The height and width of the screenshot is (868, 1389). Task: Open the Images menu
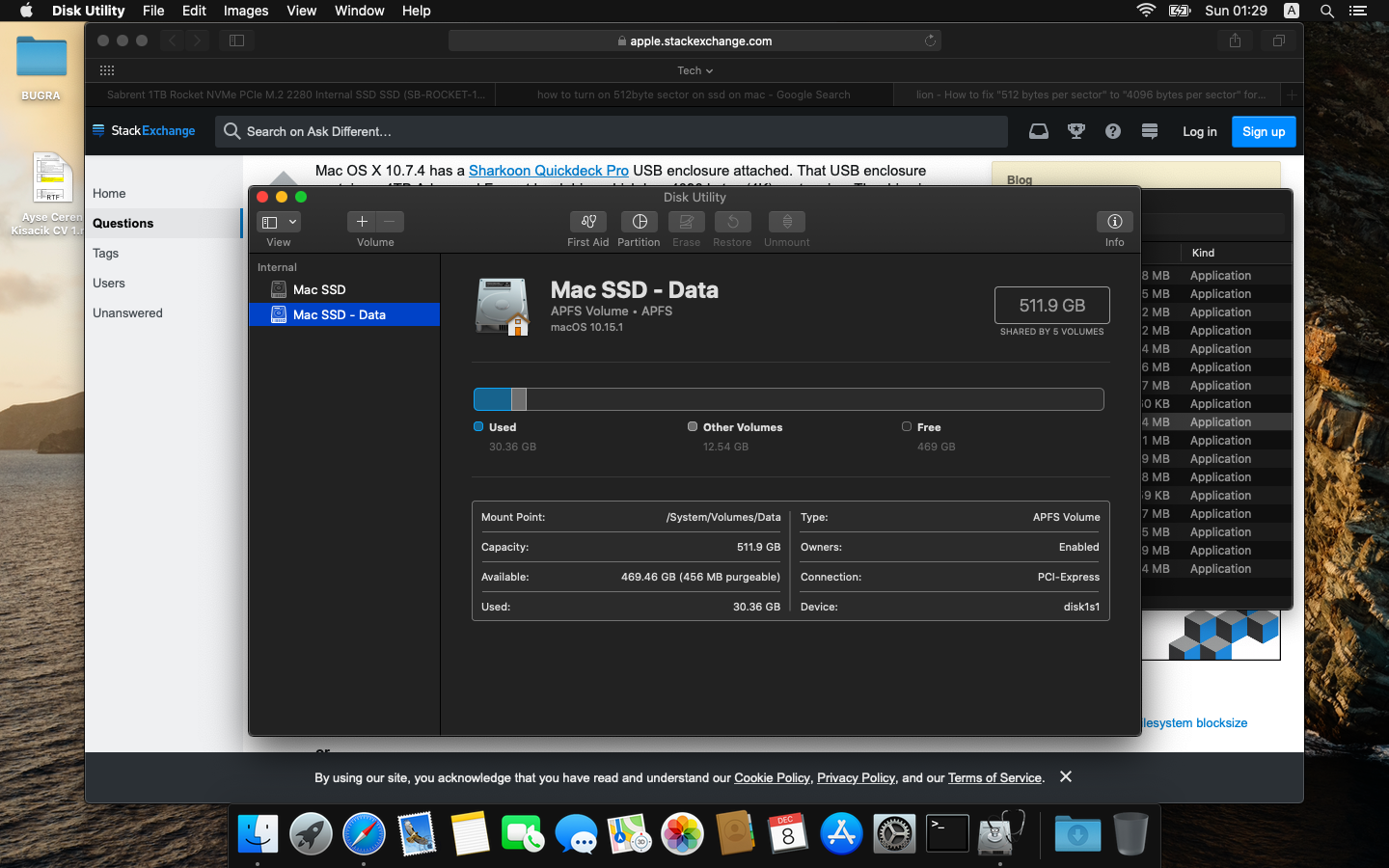(x=246, y=11)
